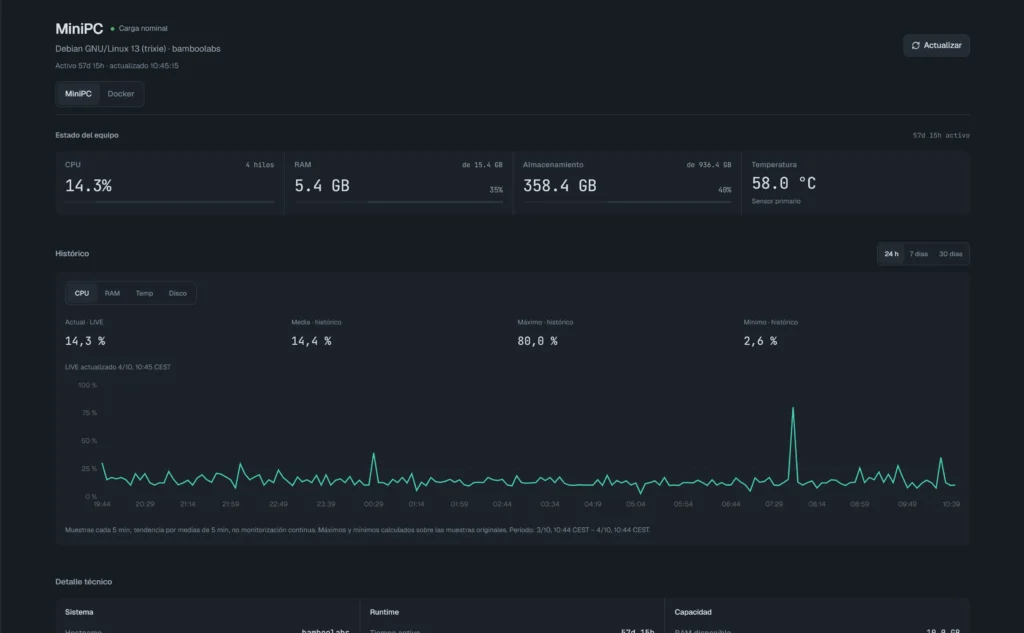Click the Actual LIVE value 14,3 %
Viewport: 1024px width, 633px height.
tap(85, 341)
